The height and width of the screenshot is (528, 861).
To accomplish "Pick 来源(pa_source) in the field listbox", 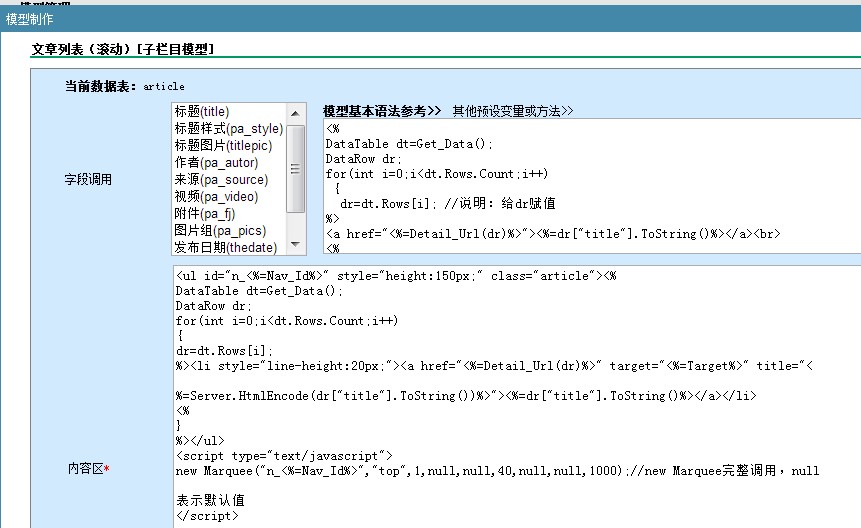I will 221,180.
